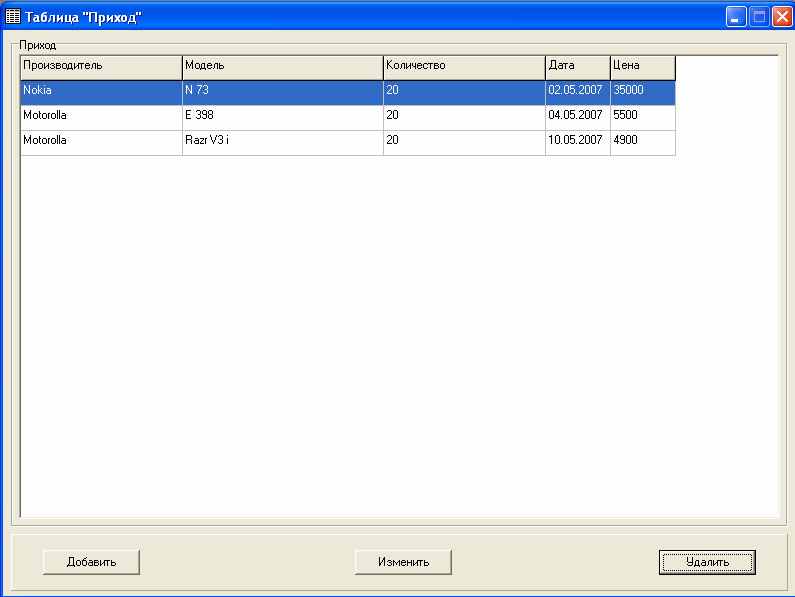Viewport: 795px width, 597px height.
Task: Select the Razr V3 i model cell
Action: [x=283, y=143]
